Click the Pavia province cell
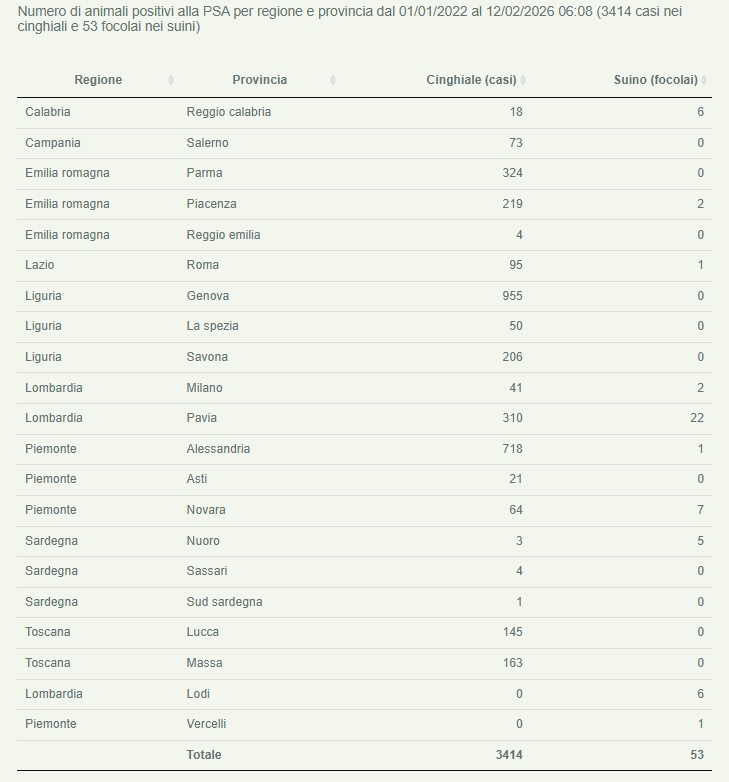Viewport: 729px width, 782px height. 202,418
